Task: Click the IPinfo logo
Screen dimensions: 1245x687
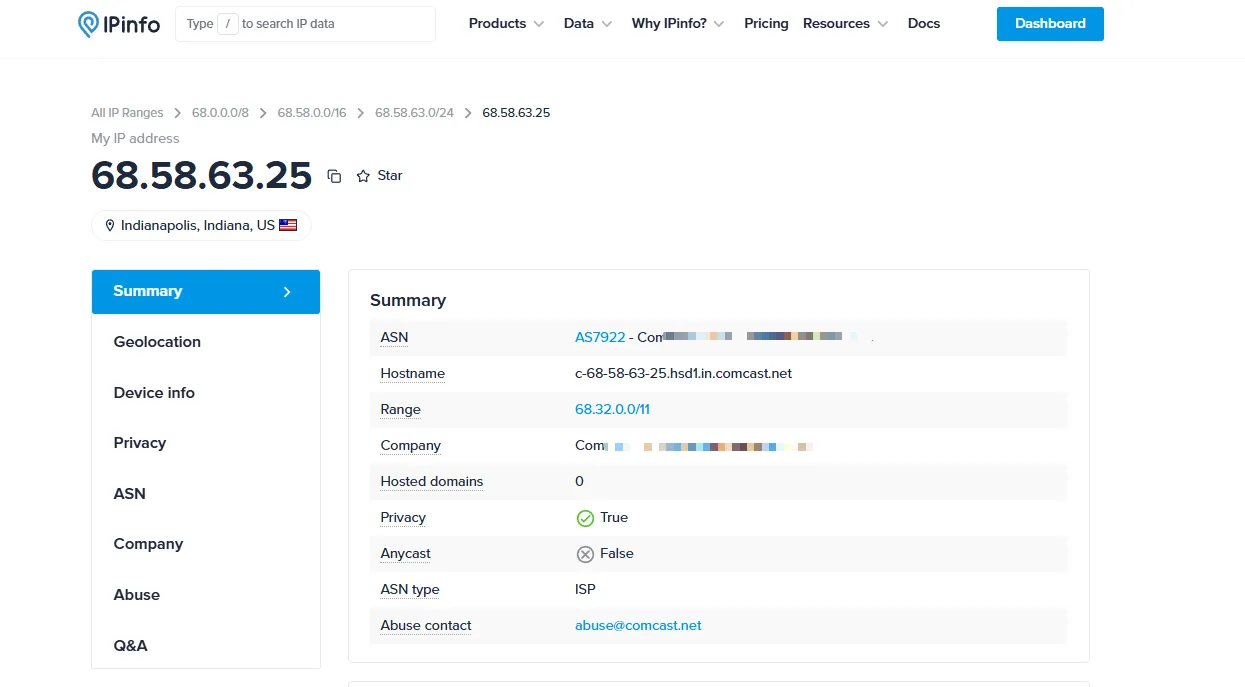Action: tap(119, 24)
